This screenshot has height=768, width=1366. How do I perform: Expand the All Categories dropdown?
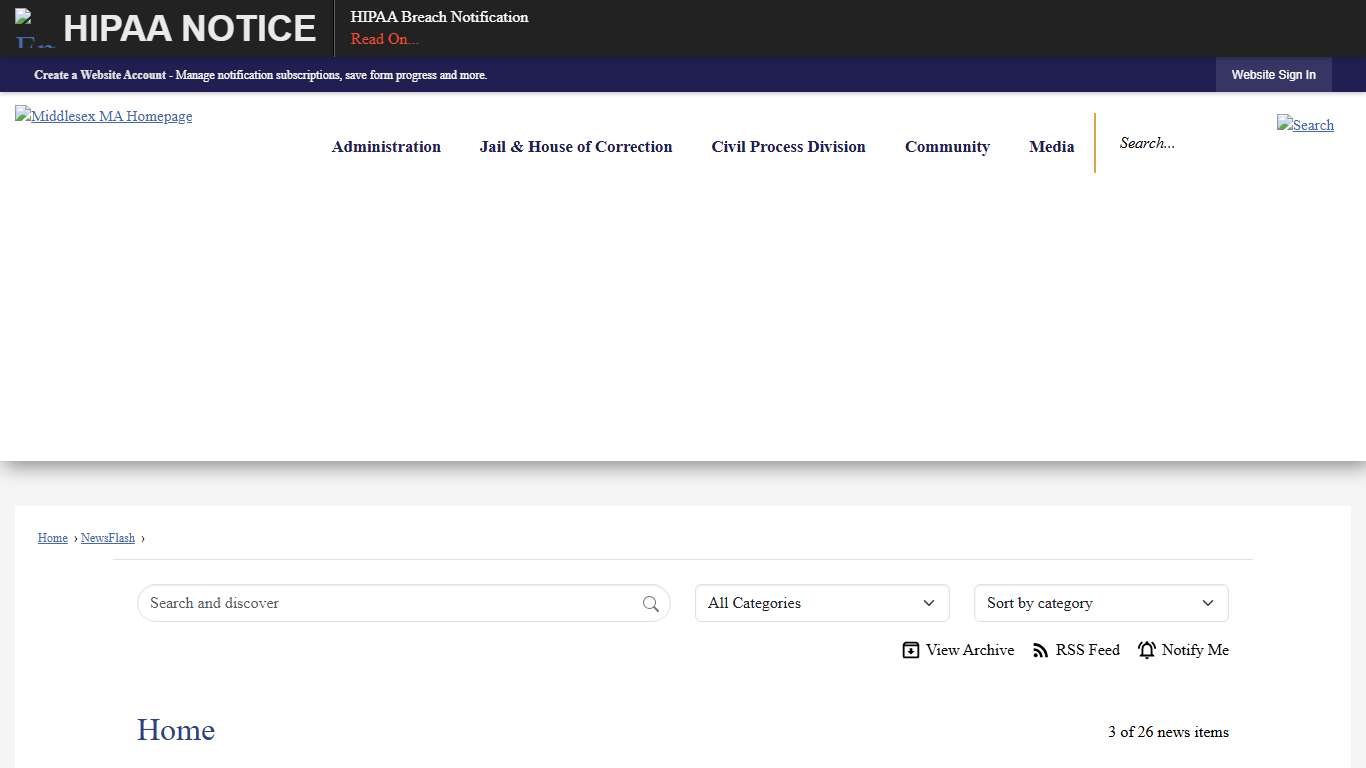pos(822,603)
